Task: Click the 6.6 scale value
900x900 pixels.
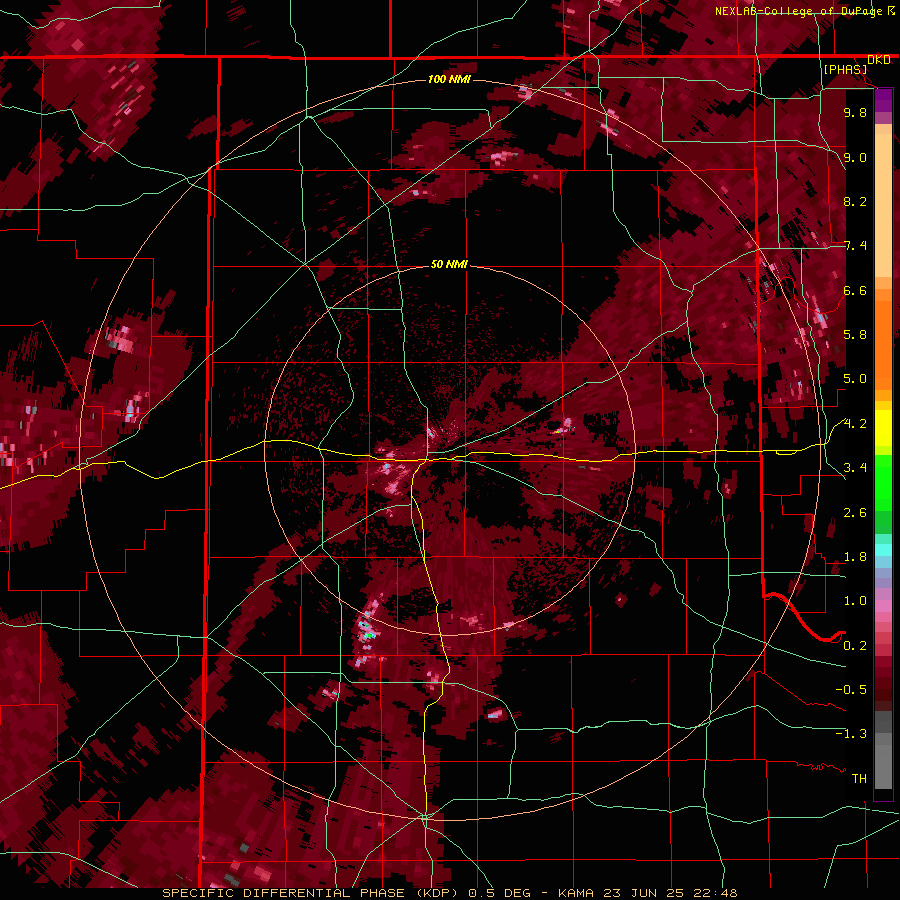Action: 855,290
